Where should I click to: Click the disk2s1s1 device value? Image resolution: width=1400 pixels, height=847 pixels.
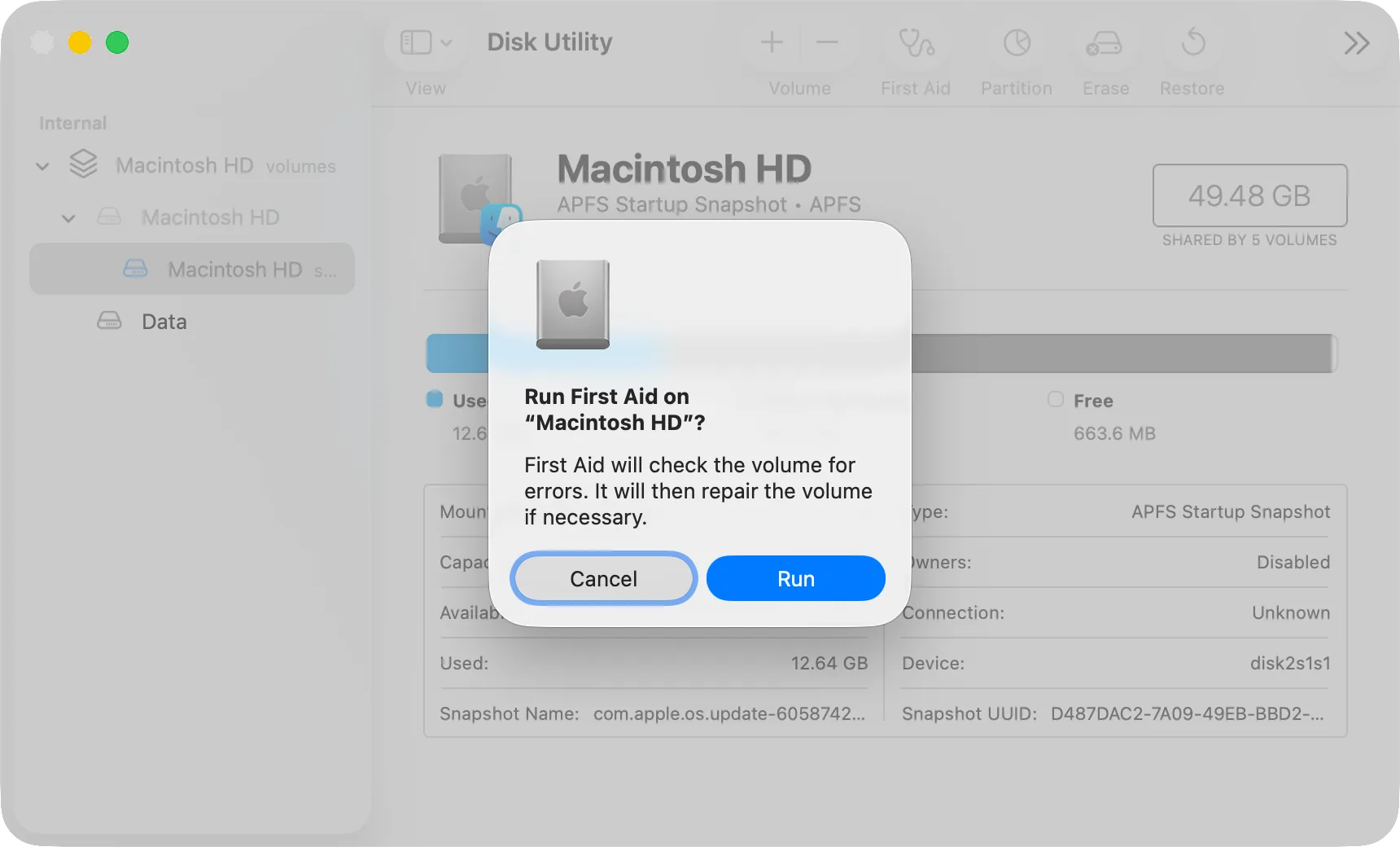pyautogui.click(x=1290, y=663)
